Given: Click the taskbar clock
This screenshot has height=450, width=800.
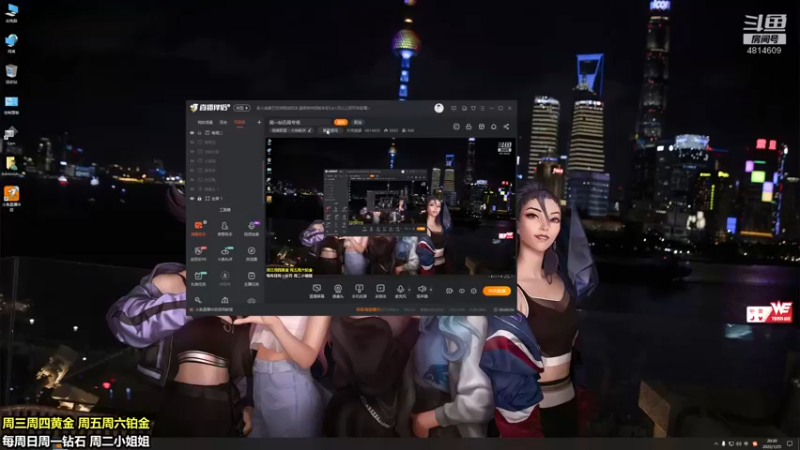Looking at the screenshot, I should (x=772, y=443).
